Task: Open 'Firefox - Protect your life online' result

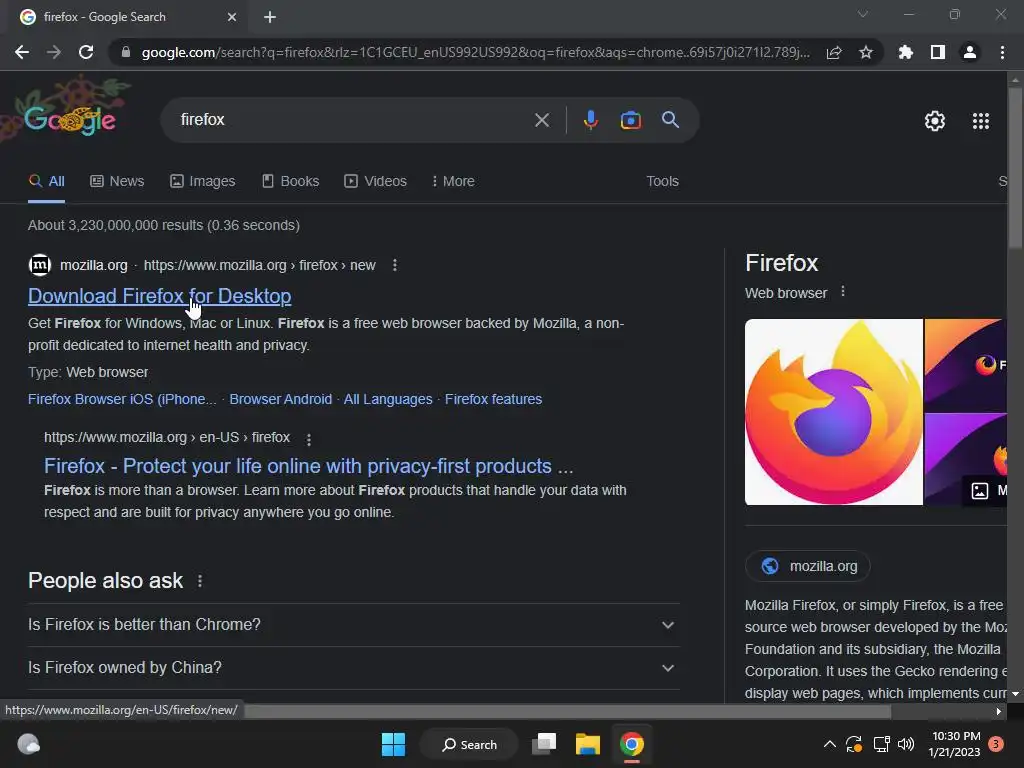Action: coord(308,466)
